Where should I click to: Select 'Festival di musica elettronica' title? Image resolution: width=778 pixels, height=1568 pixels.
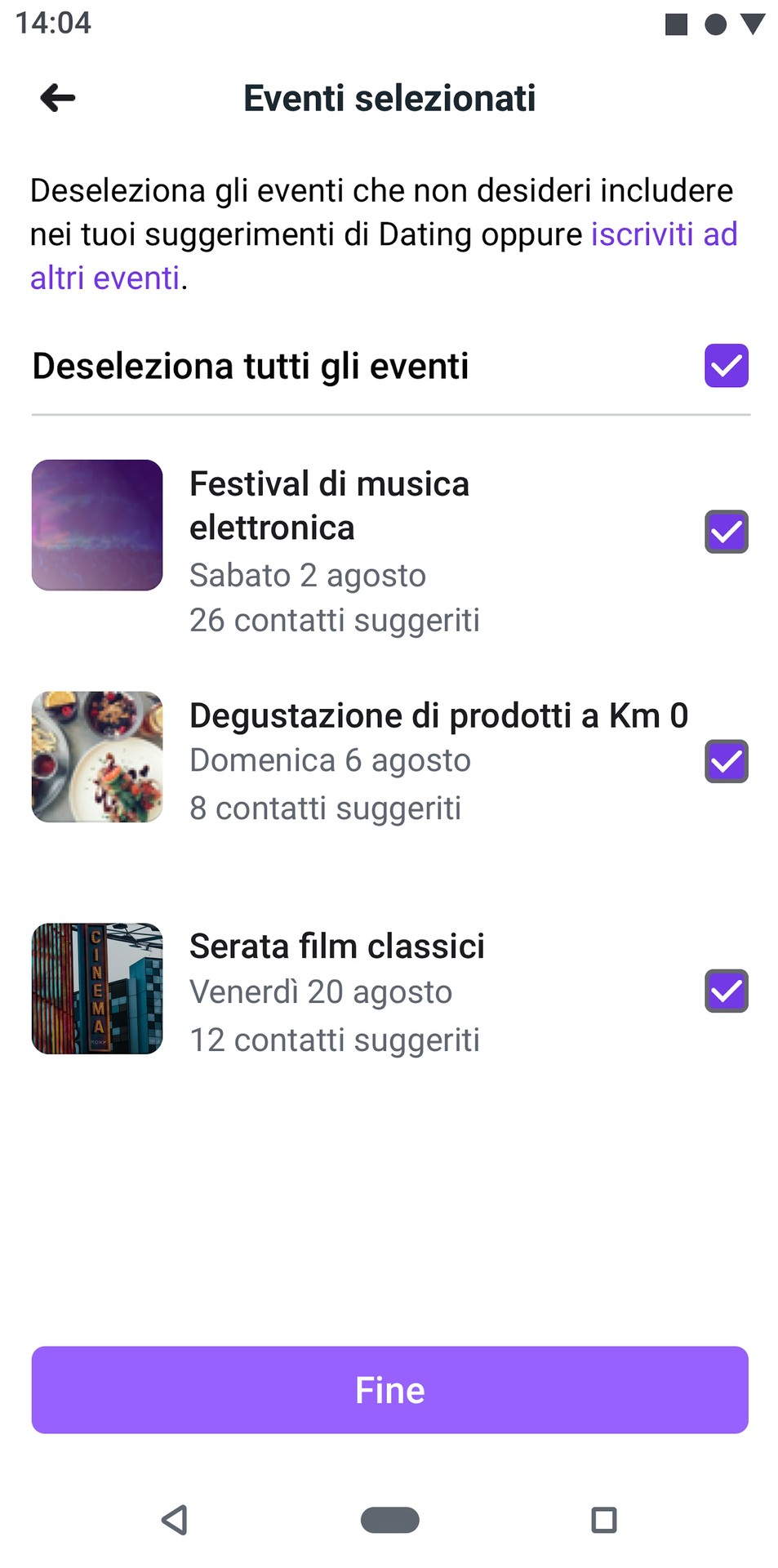coord(329,506)
